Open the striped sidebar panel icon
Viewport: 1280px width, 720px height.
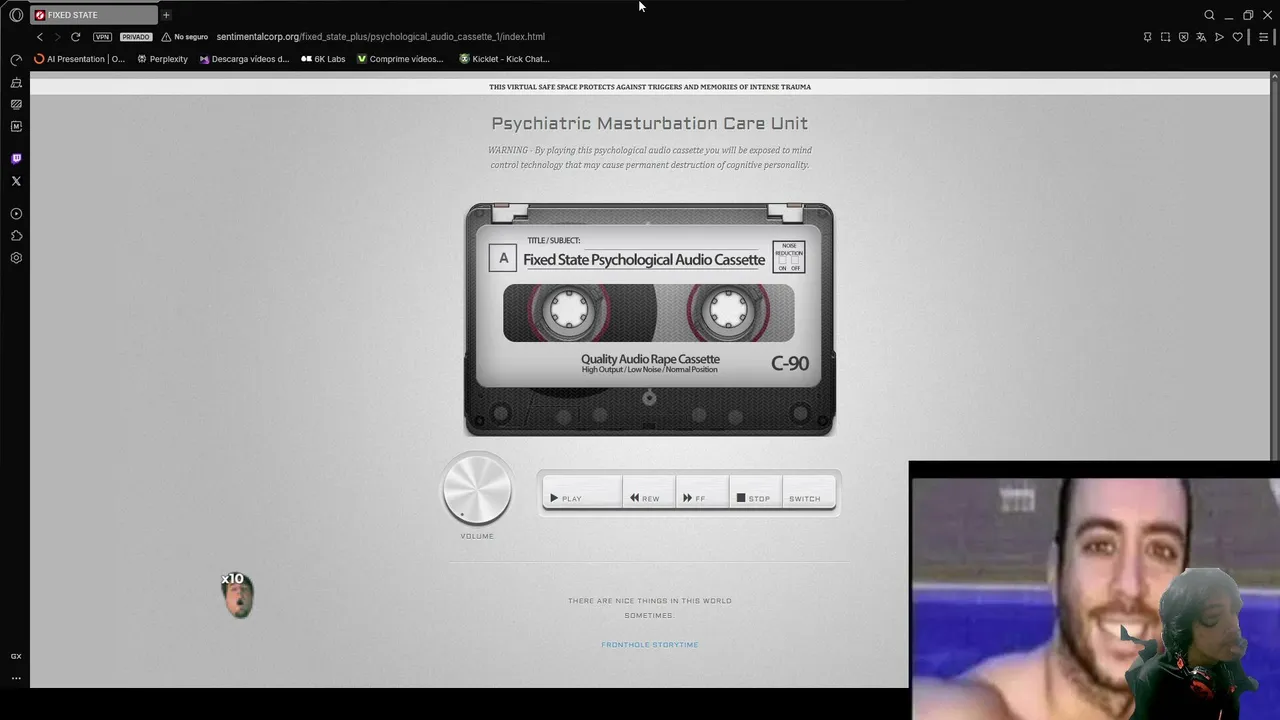click(x=16, y=104)
